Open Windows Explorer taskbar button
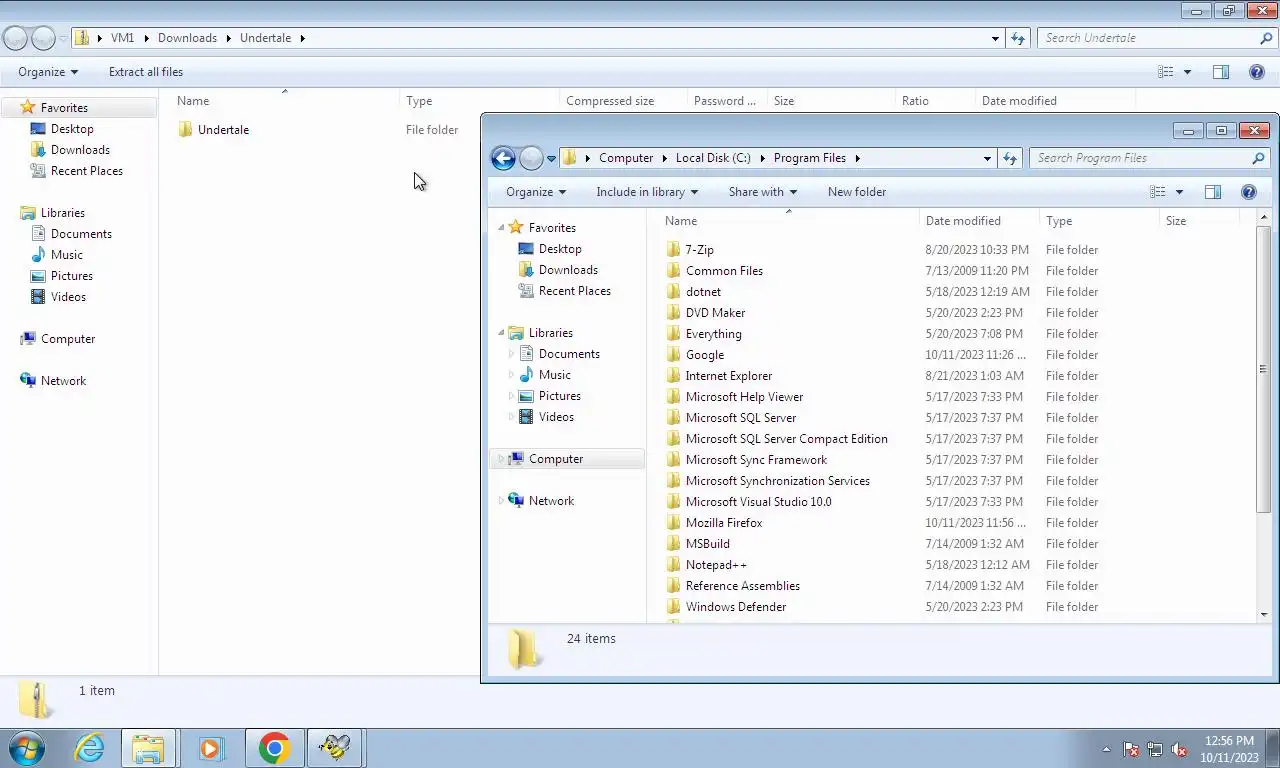This screenshot has height=768, width=1280. pyautogui.click(x=148, y=748)
